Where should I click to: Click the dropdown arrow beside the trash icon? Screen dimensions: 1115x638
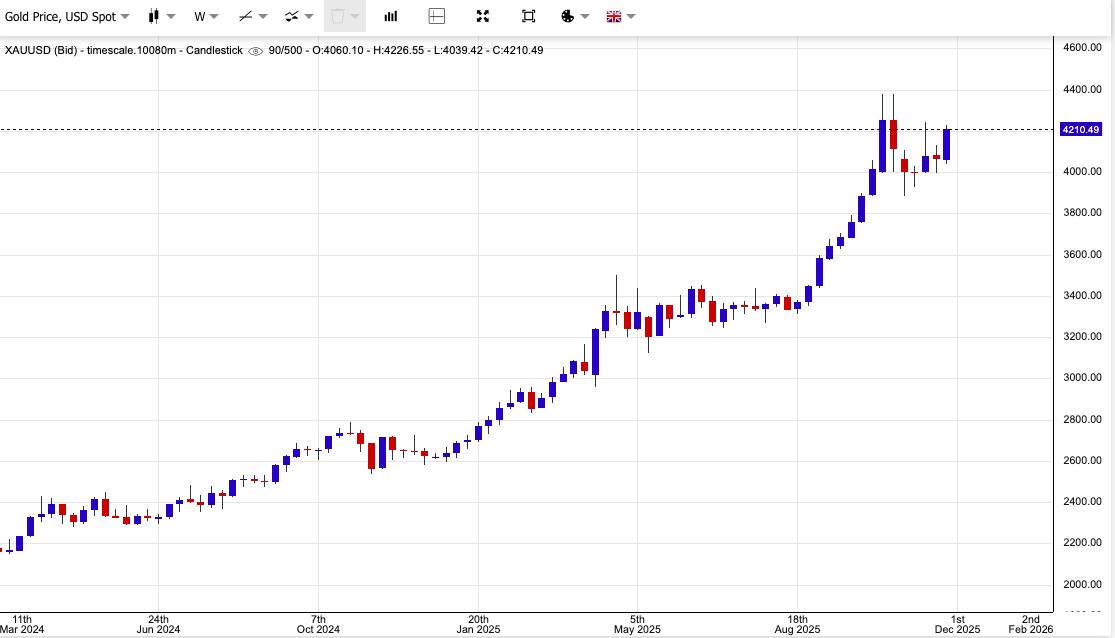(355, 16)
